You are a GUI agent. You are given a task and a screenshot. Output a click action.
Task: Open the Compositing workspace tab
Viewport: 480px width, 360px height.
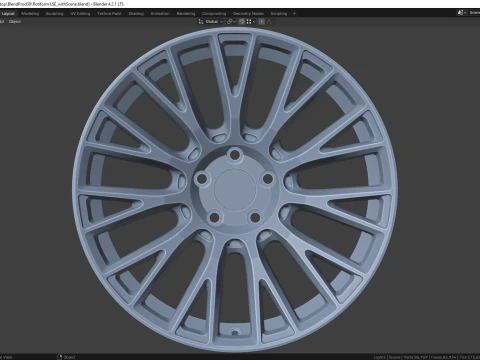pyautogui.click(x=214, y=14)
